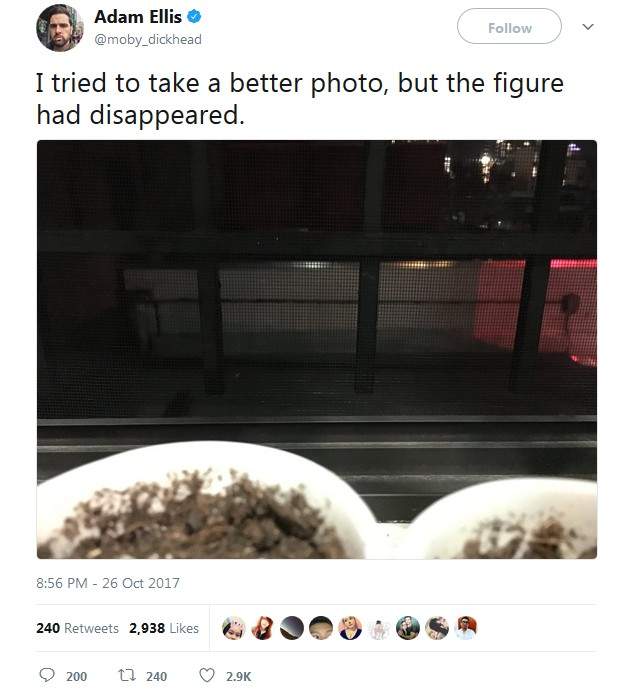This screenshot has height=697, width=629.
Task: Click the dark circular liker avatar
Action: click(292, 628)
